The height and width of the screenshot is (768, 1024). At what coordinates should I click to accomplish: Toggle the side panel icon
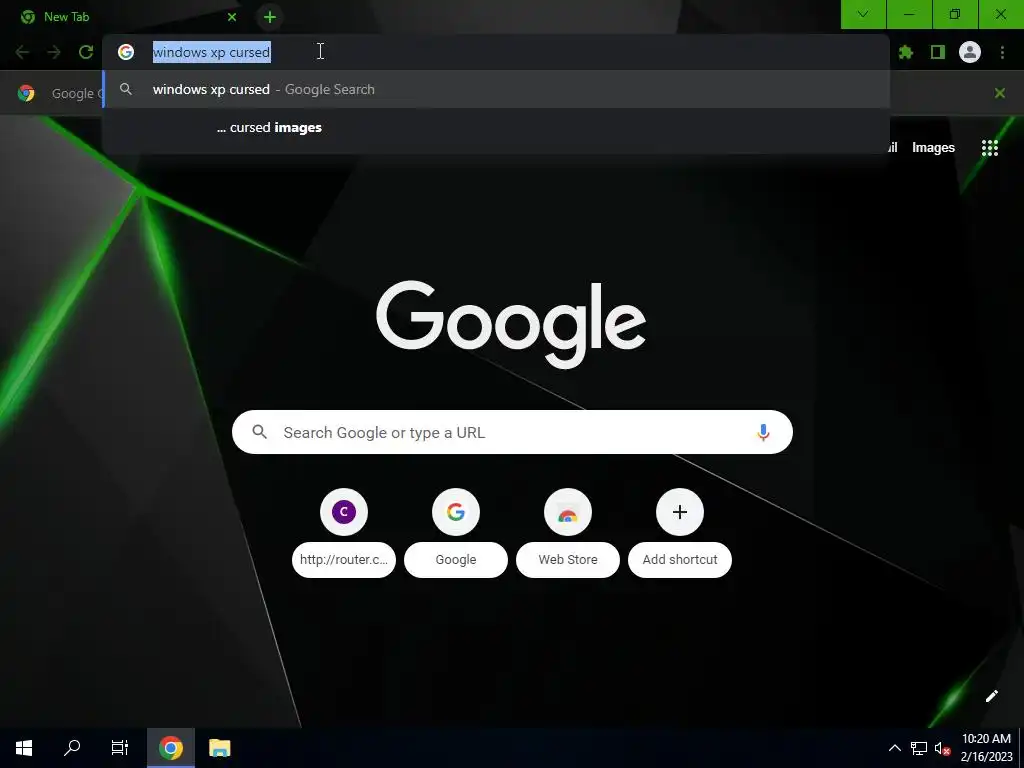[x=938, y=52]
